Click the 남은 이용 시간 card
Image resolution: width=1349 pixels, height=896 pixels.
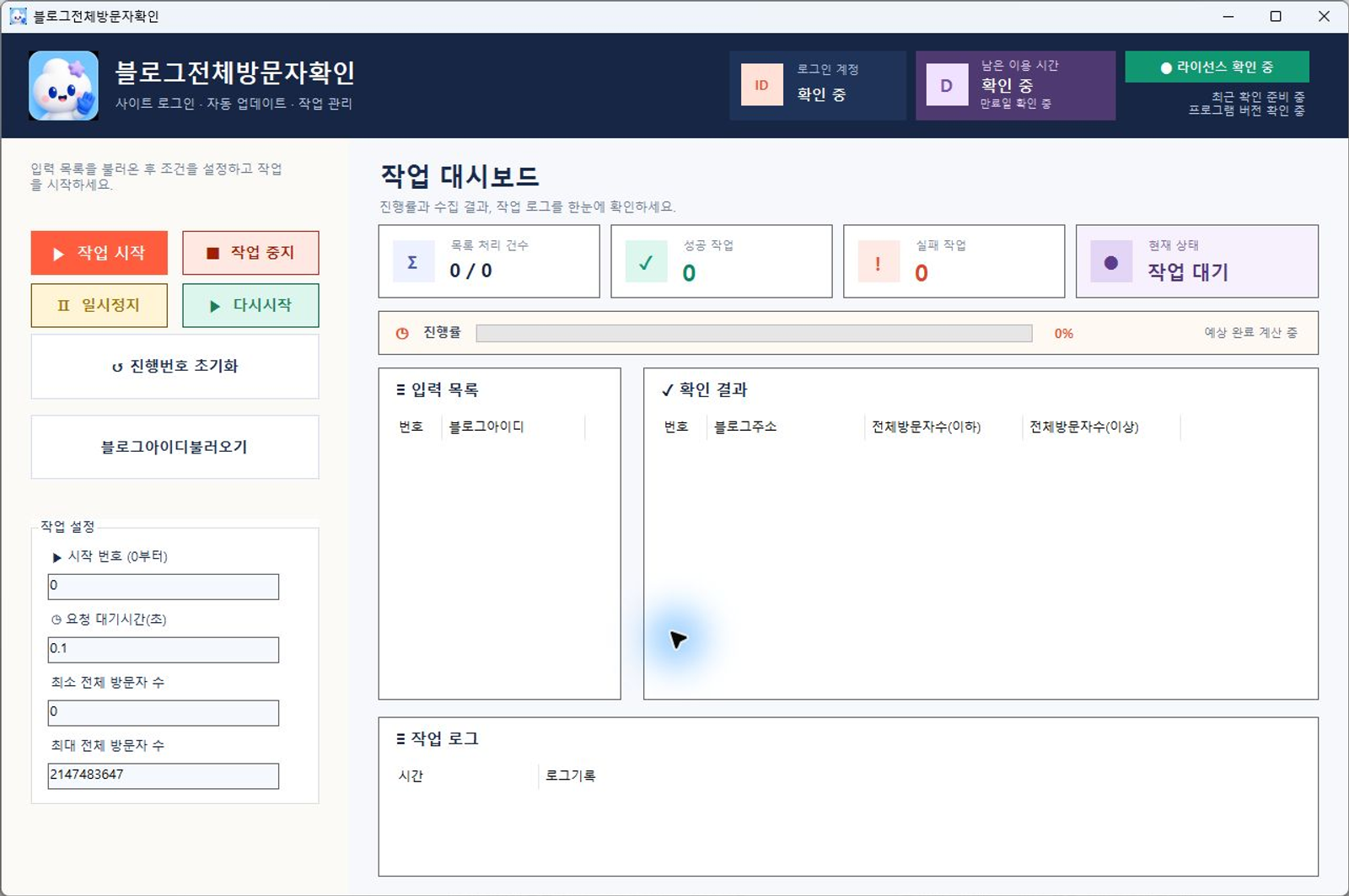pyautogui.click(x=1015, y=85)
